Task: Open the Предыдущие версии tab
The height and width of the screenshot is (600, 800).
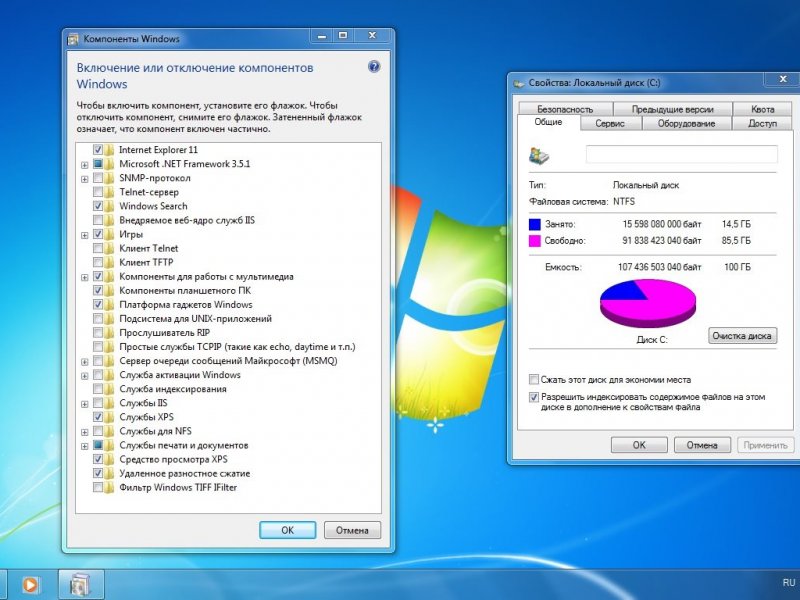Action: [x=672, y=109]
